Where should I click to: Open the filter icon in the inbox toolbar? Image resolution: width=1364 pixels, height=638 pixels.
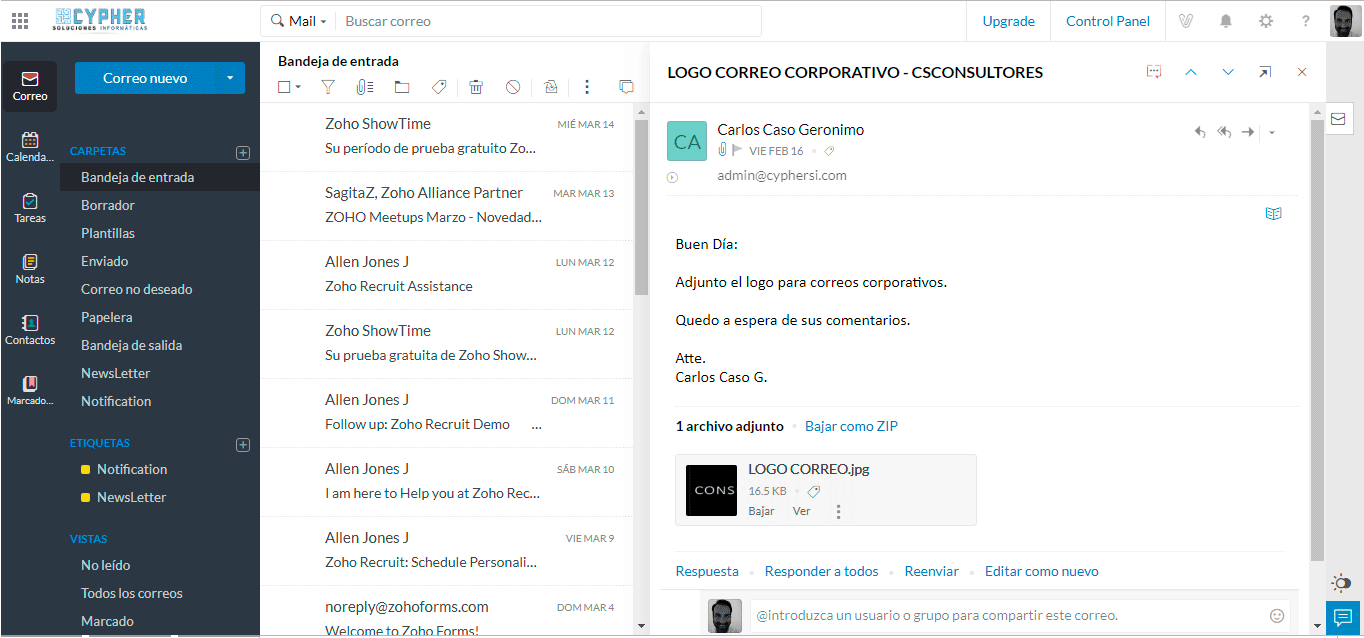click(x=327, y=87)
